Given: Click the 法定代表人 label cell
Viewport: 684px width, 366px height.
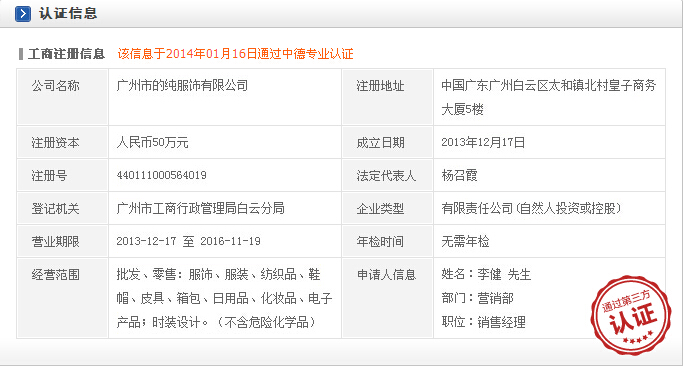Looking at the screenshot, I should tap(388, 175).
